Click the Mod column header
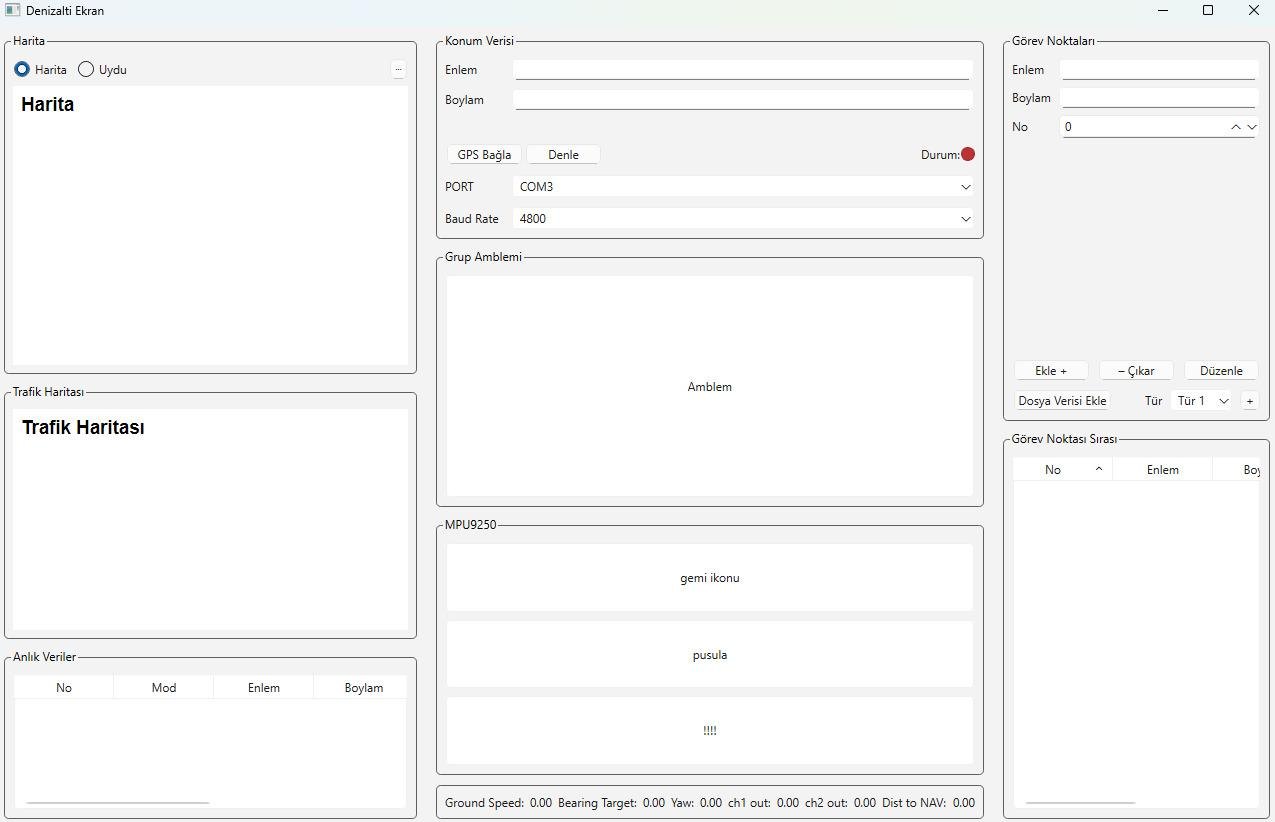This screenshot has width=1275, height=822. point(164,688)
